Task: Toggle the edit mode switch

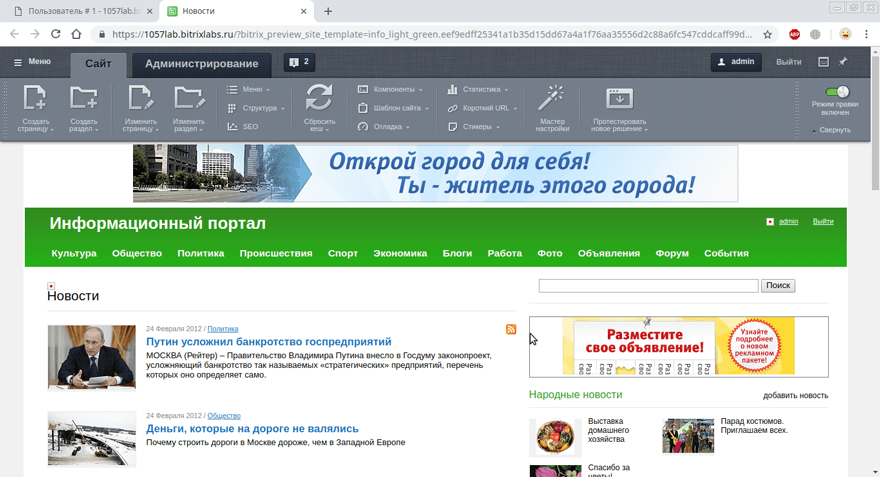Action: tap(837, 92)
